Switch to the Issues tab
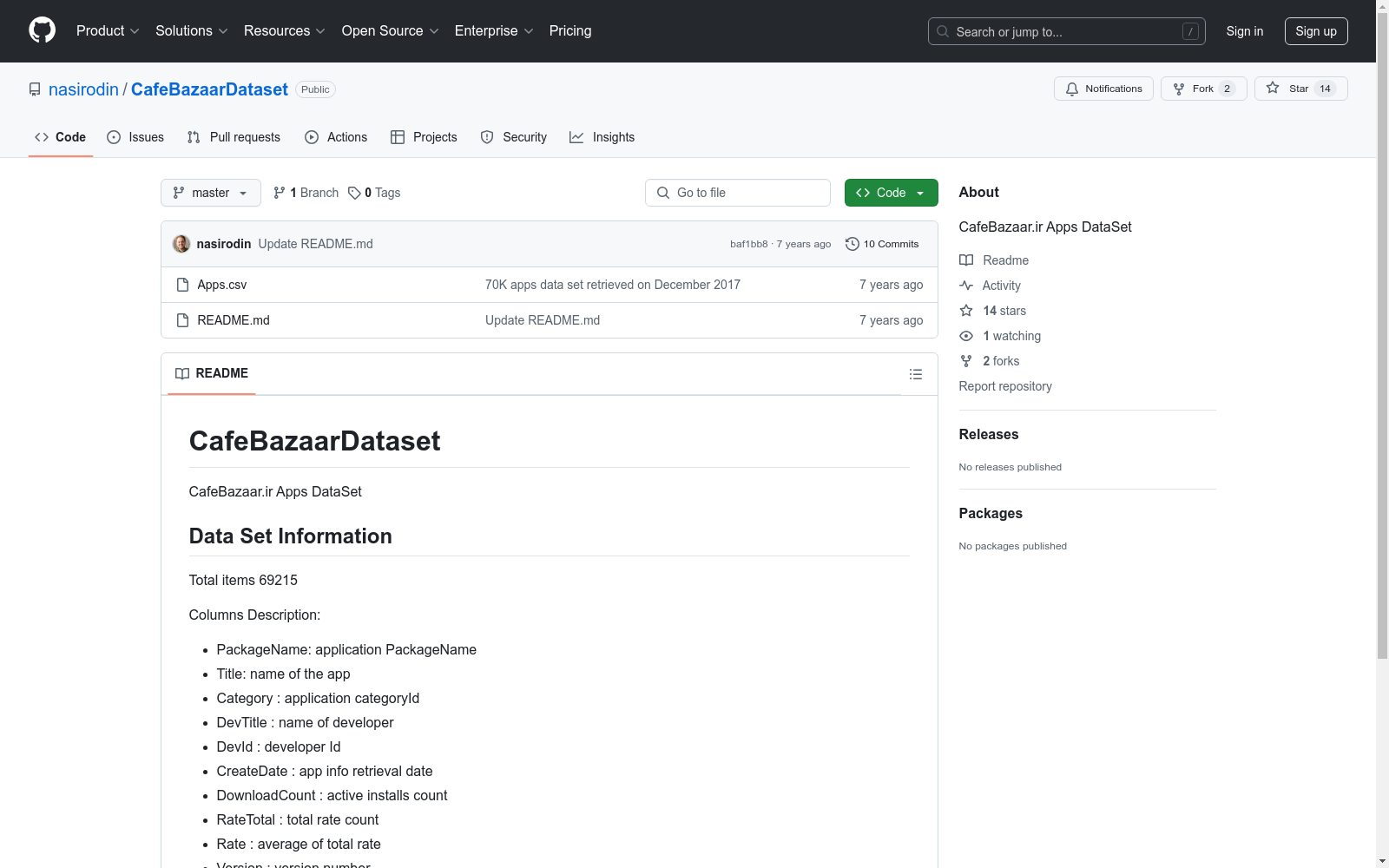The height and width of the screenshot is (868, 1389). tap(135, 137)
